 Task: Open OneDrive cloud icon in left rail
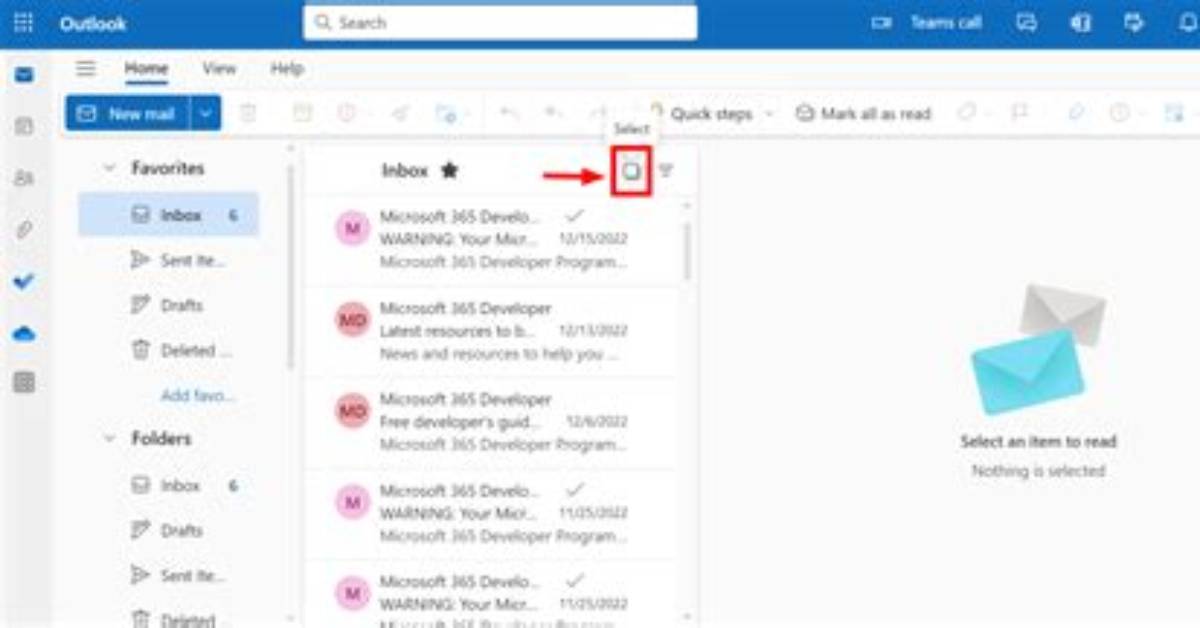click(x=24, y=334)
